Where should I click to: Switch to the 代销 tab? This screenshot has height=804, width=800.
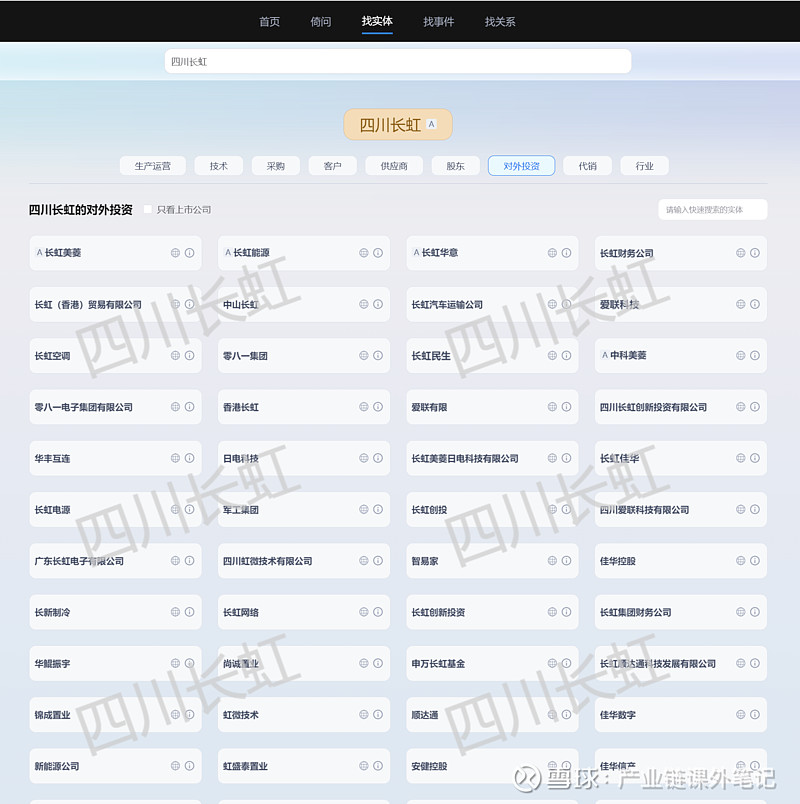(x=588, y=166)
